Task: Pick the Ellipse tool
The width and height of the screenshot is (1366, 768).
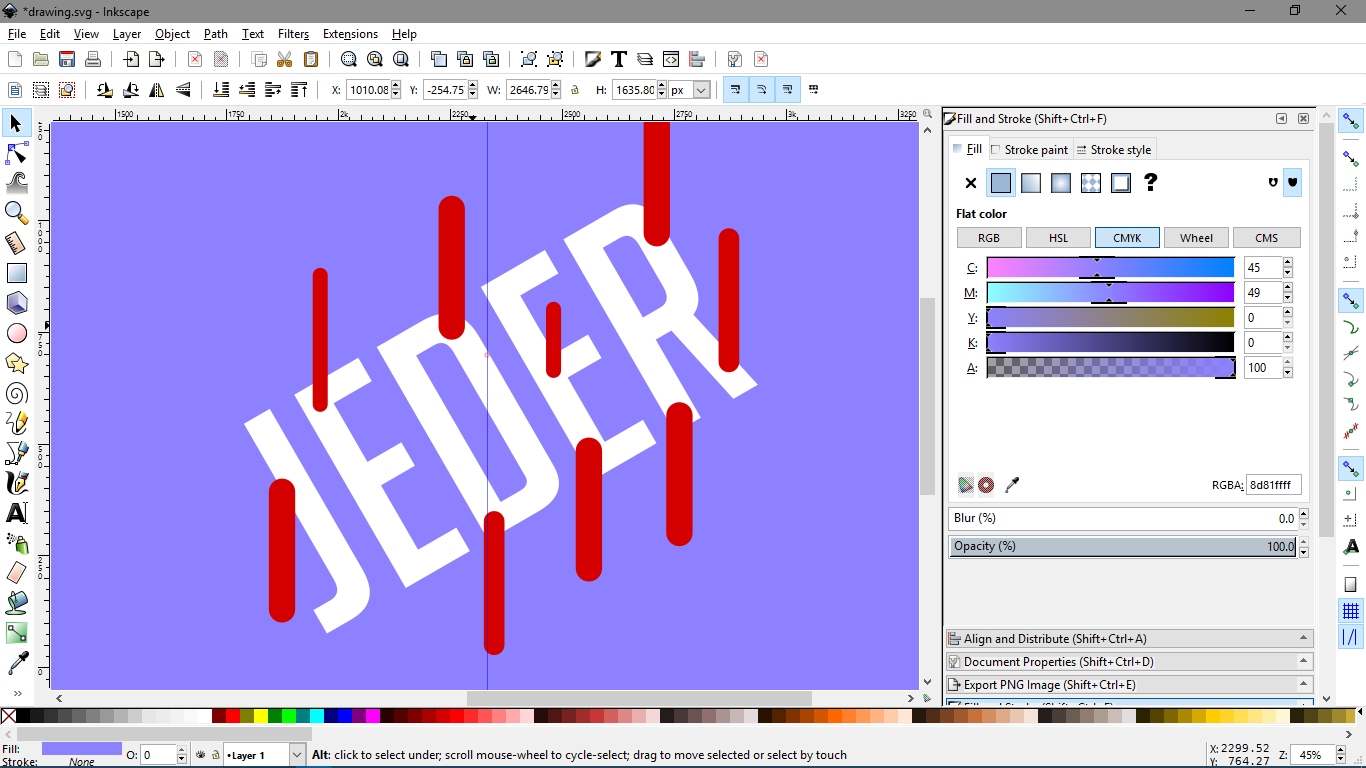Action: tap(16, 333)
